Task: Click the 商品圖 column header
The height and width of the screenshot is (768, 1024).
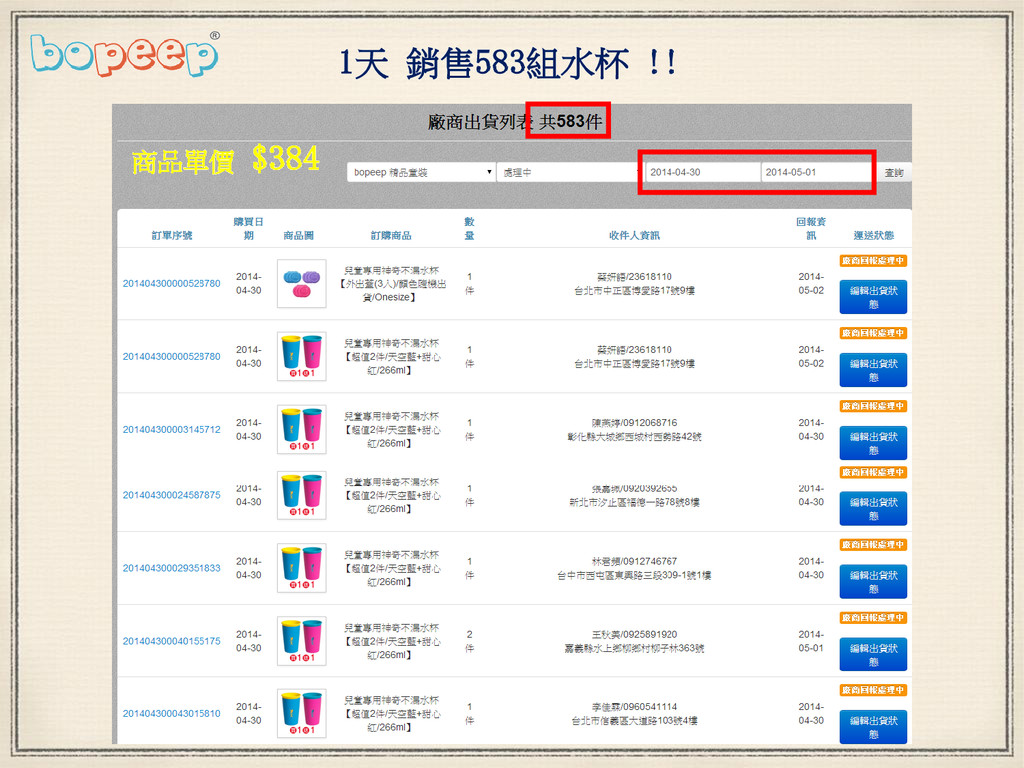Action: 298,235
